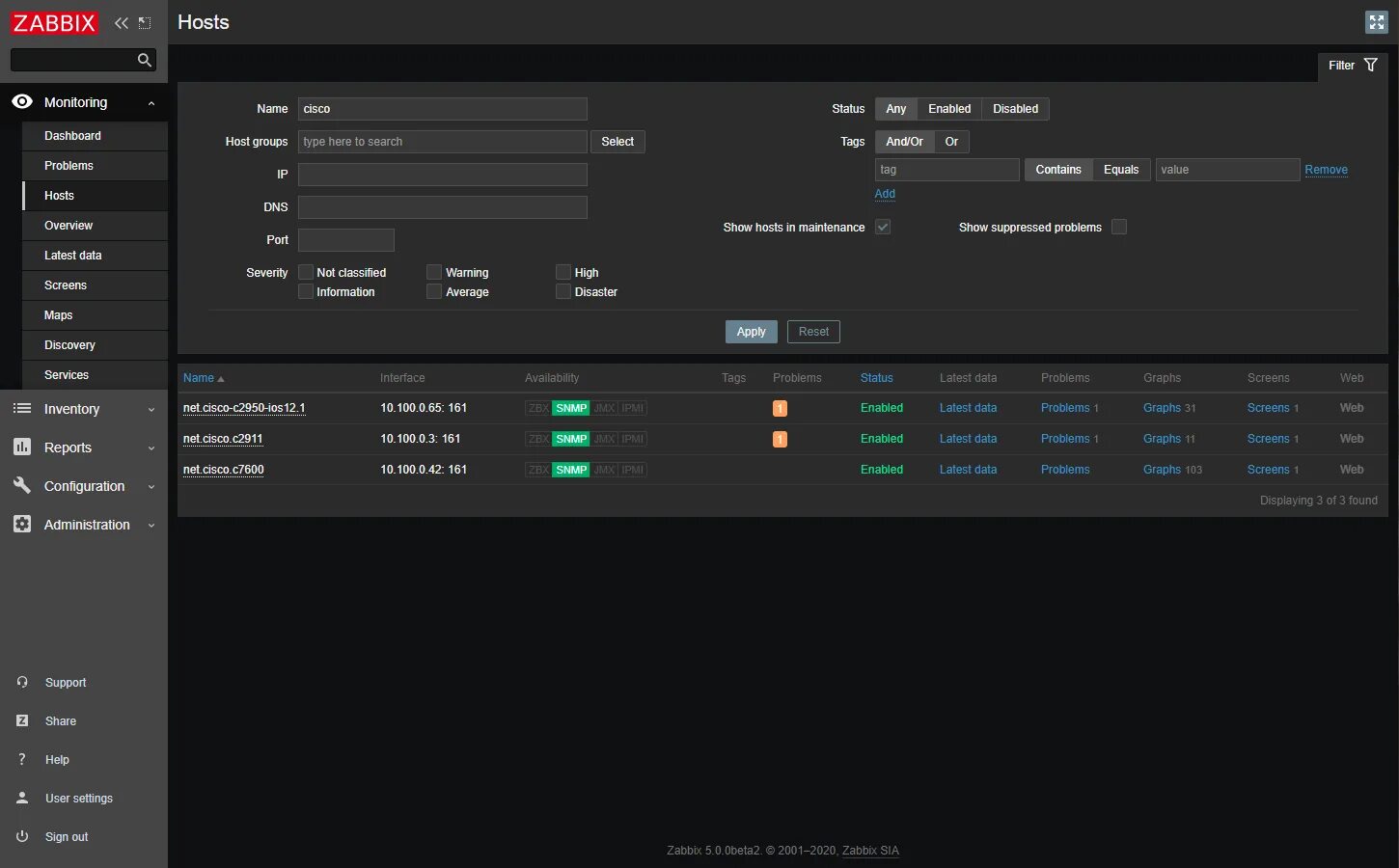Click the Add tag link
1399x868 pixels.
[885, 194]
